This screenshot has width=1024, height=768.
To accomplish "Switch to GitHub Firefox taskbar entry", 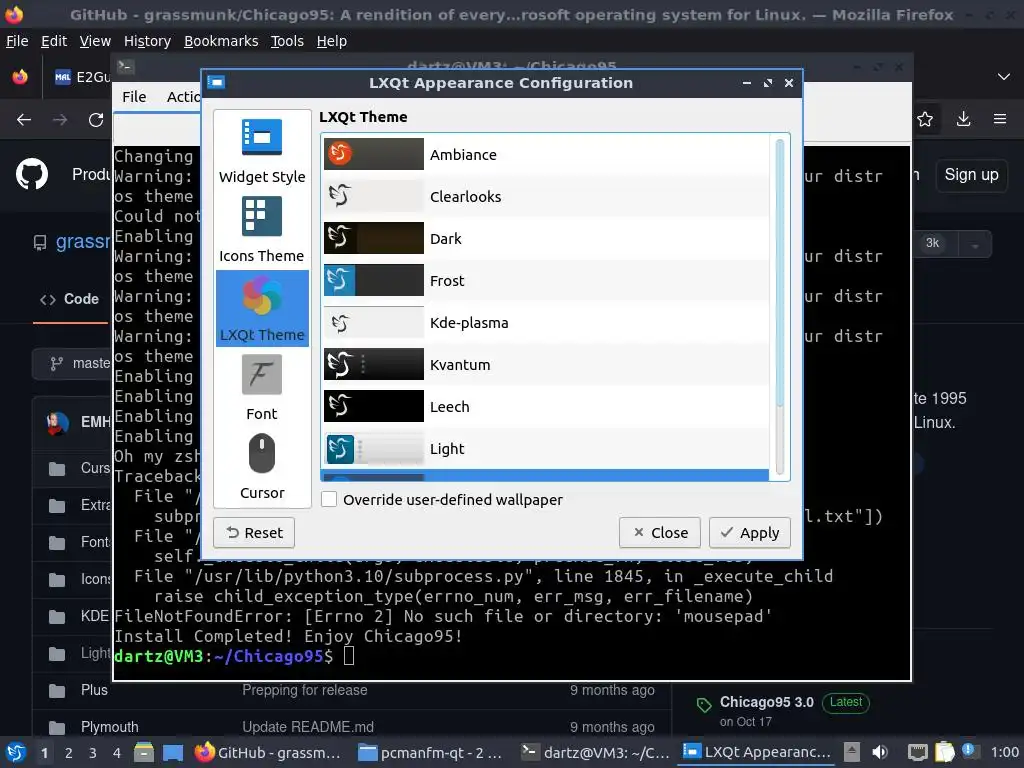I will [268, 753].
